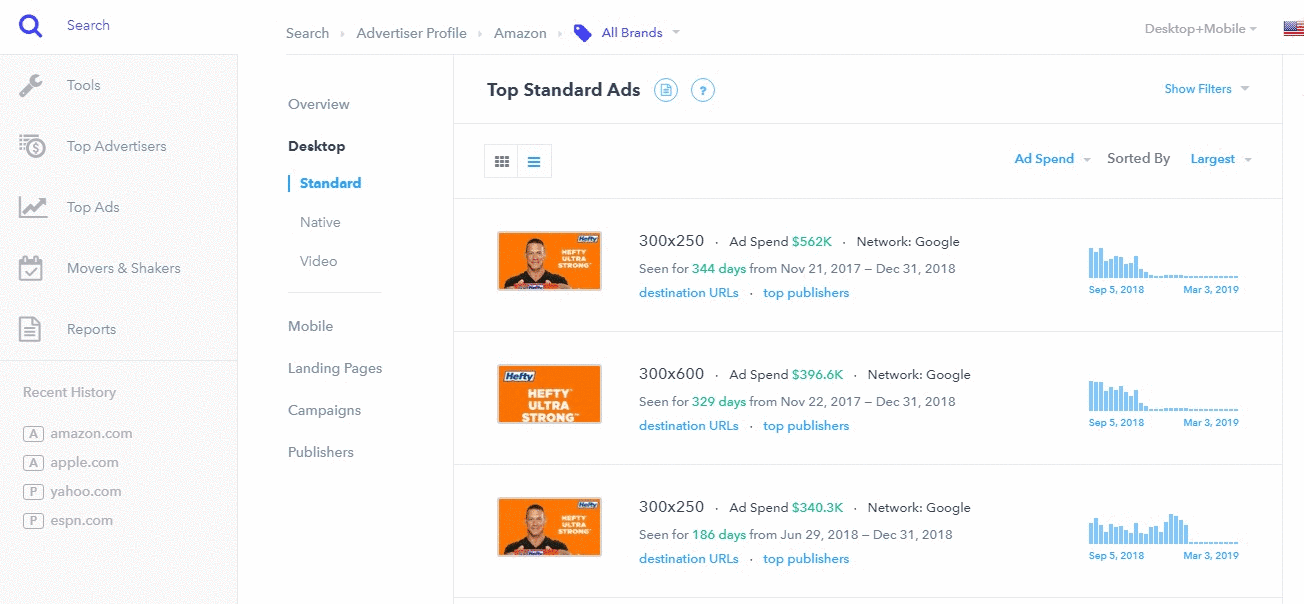Open the Landing Pages section
Viewport: 1304px width, 604px height.
coord(335,368)
